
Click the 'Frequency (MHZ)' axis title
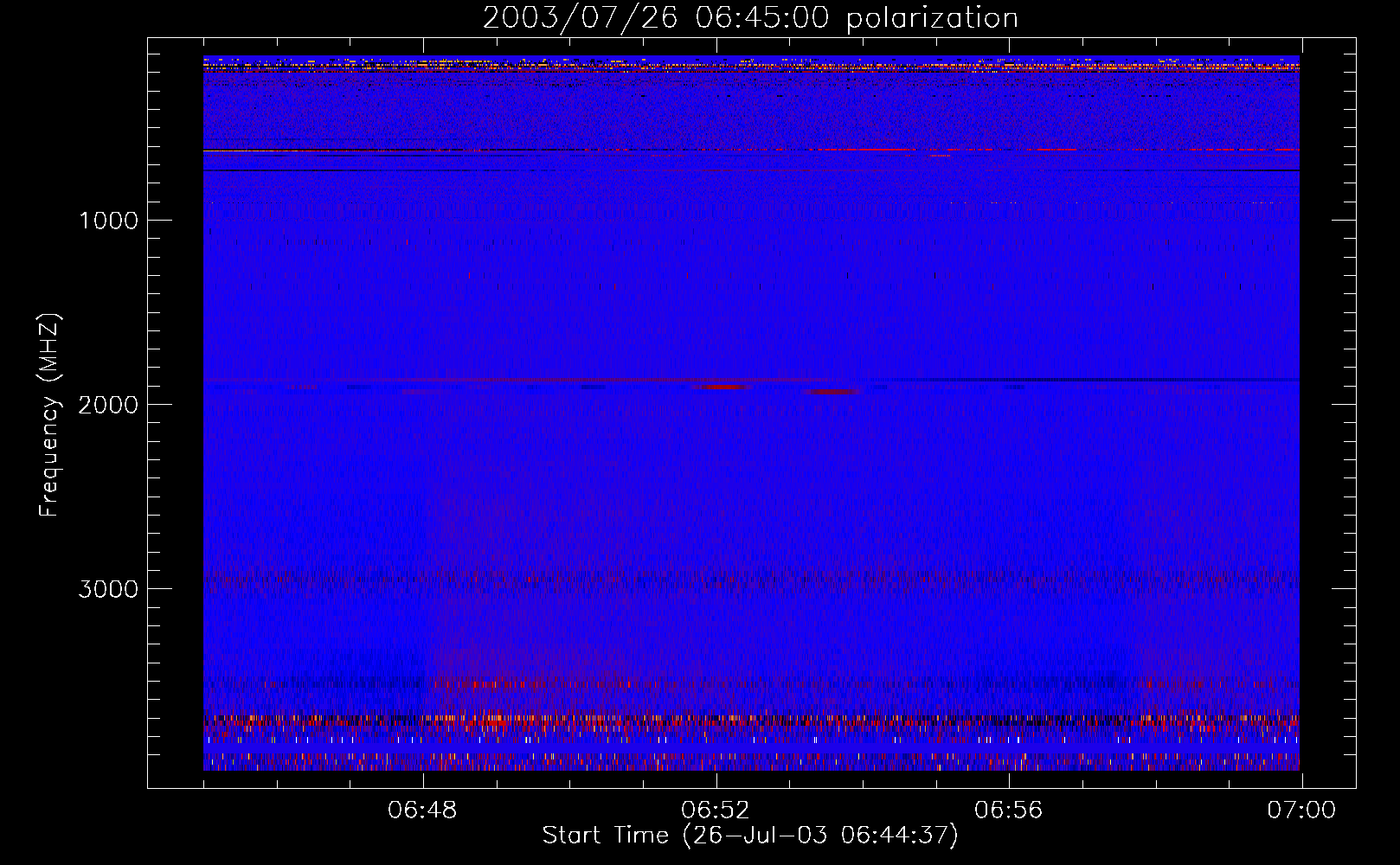point(49,414)
